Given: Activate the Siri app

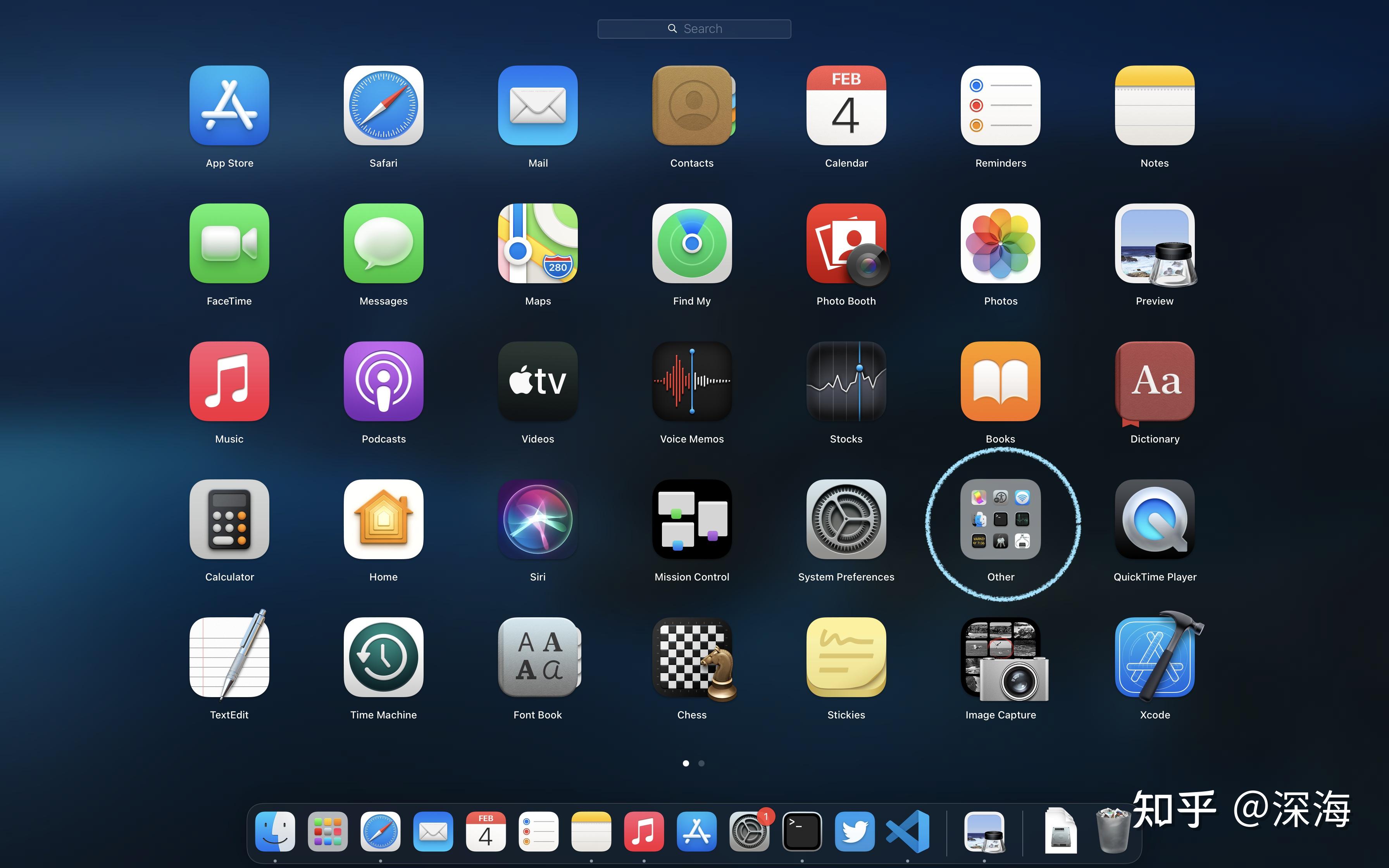Looking at the screenshot, I should pyautogui.click(x=538, y=519).
